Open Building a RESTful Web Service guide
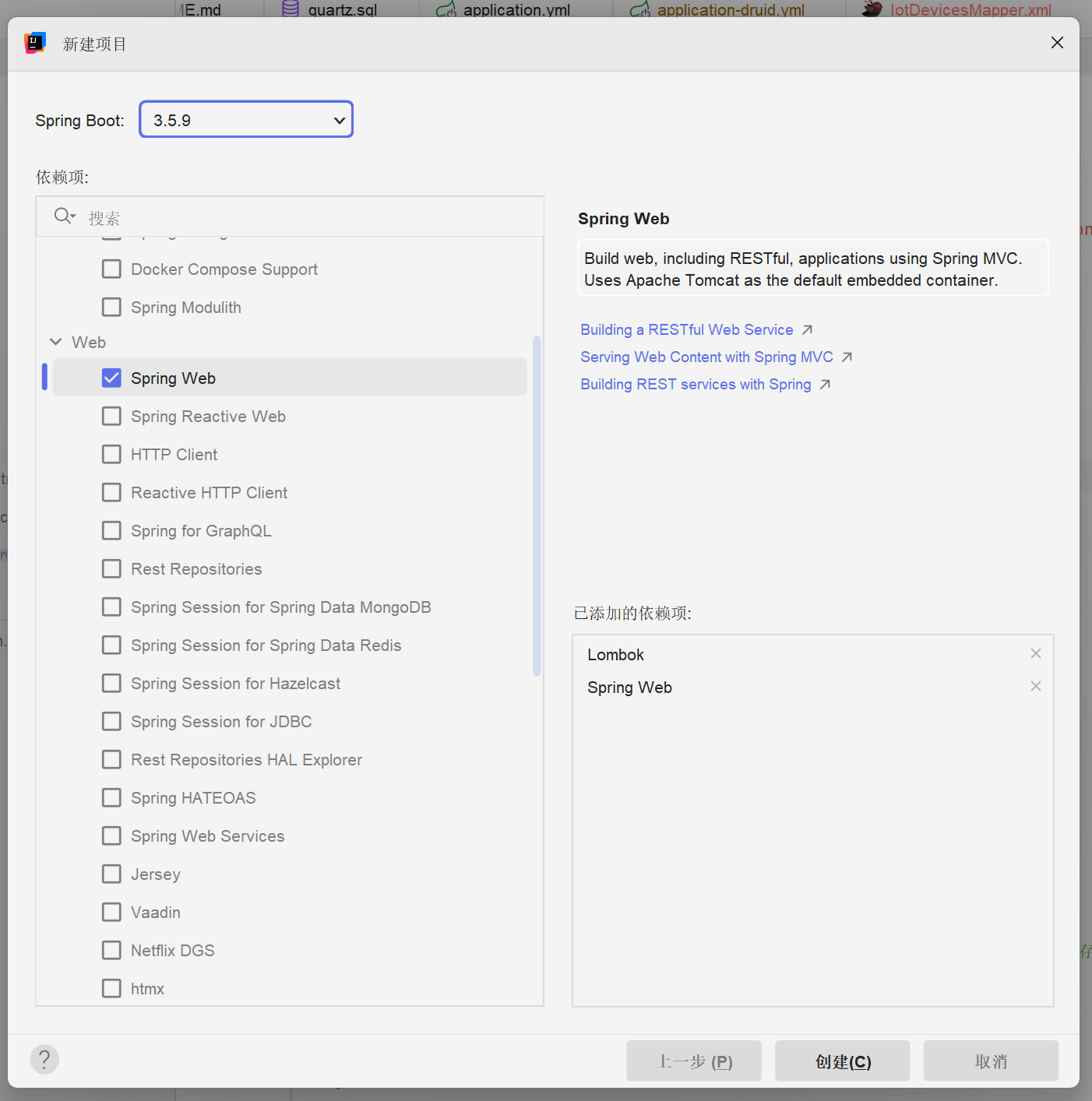Viewport: 1092px width, 1101px height. click(x=687, y=330)
